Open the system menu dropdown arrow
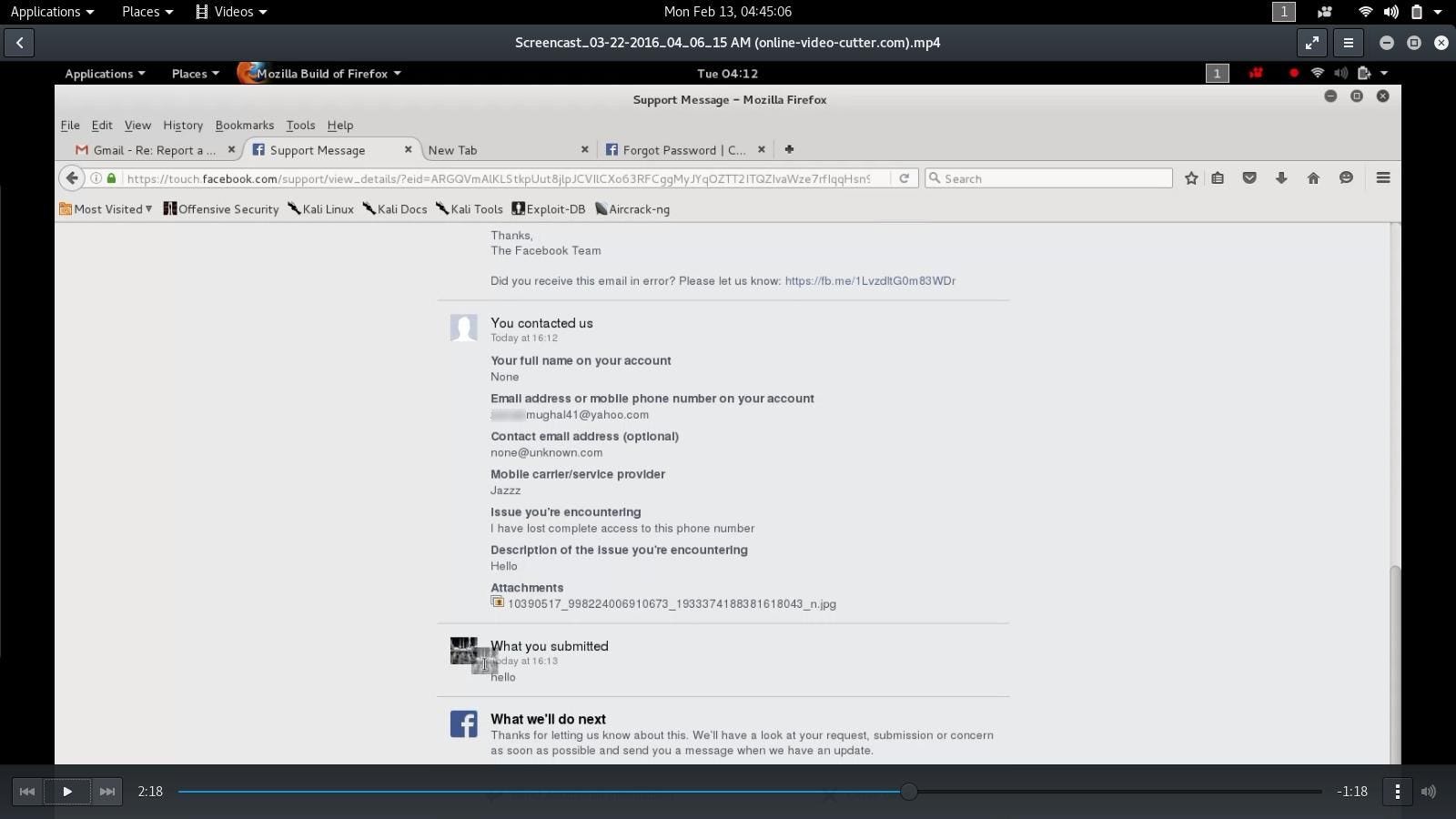Viewport: 1456px width, 819px height. (1438, 12)
